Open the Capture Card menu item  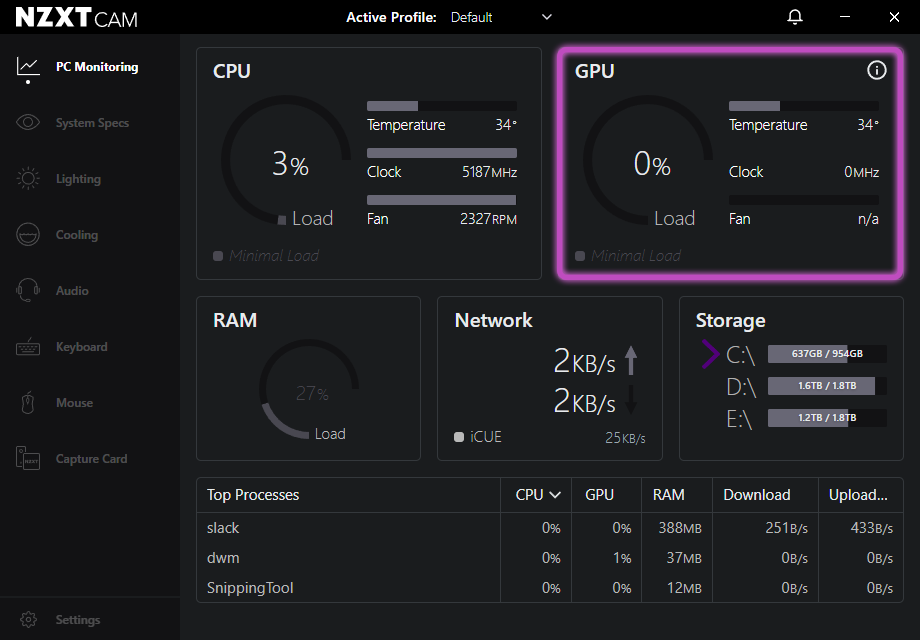(91, 459)
